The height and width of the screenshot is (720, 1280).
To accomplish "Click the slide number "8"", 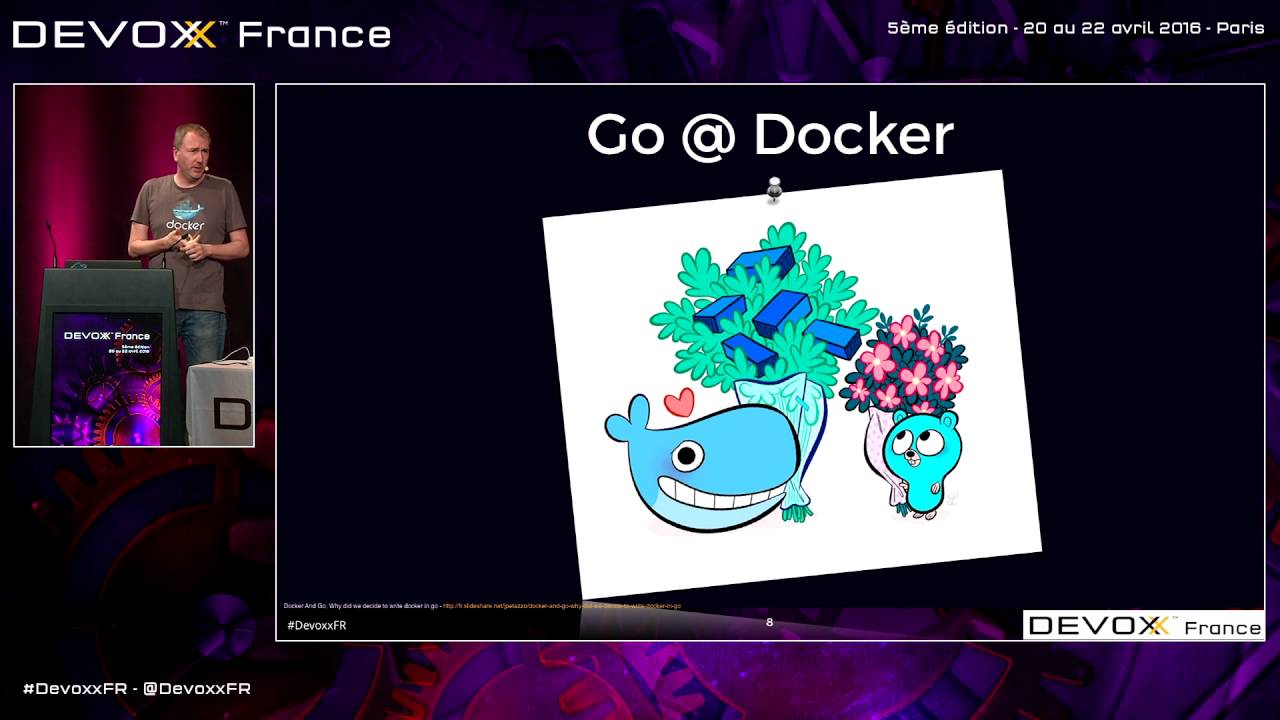I will 769,622.
